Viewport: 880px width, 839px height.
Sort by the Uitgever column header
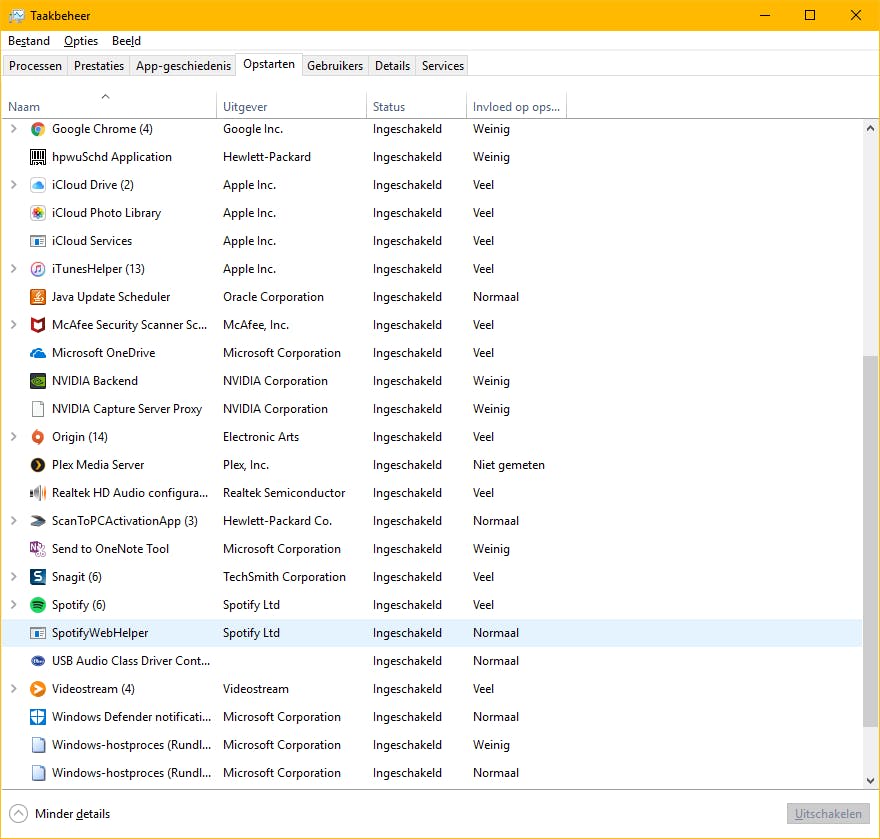pyautogui.click(x=291, y=106)
